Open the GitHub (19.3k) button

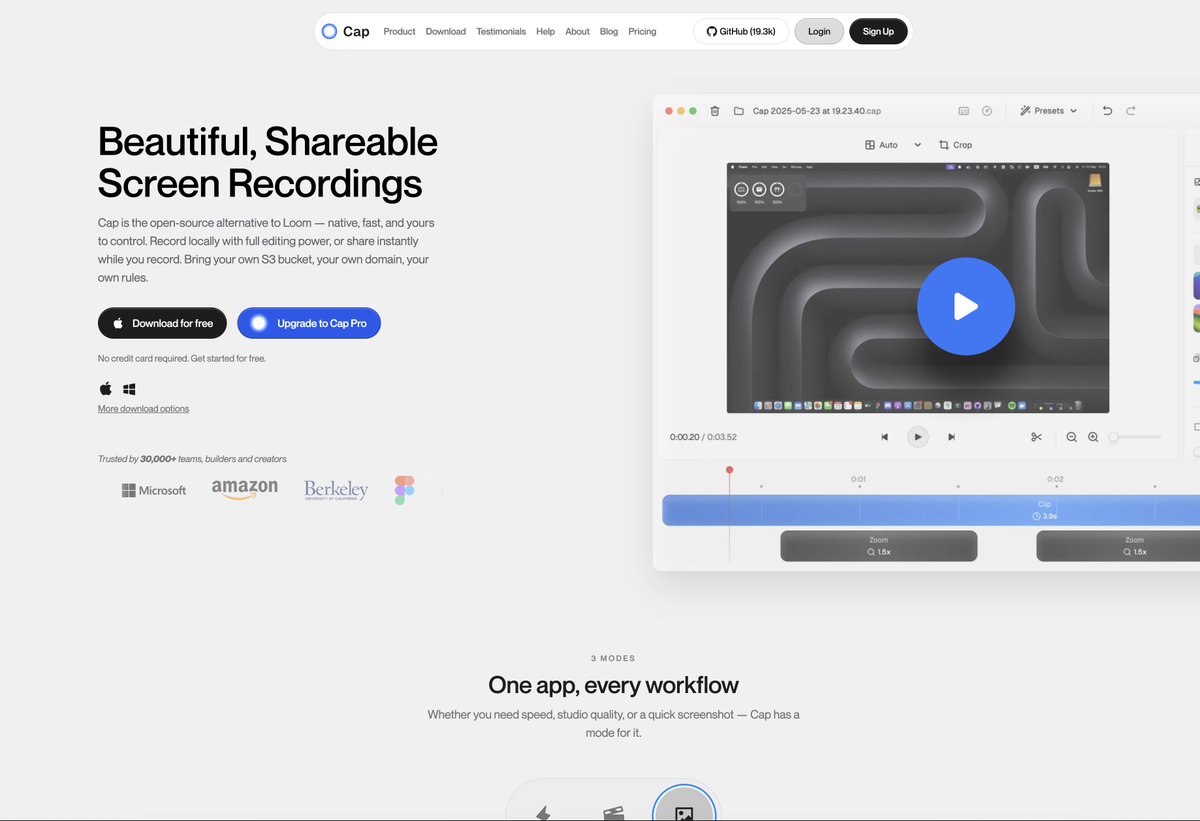tap(741, 31)
